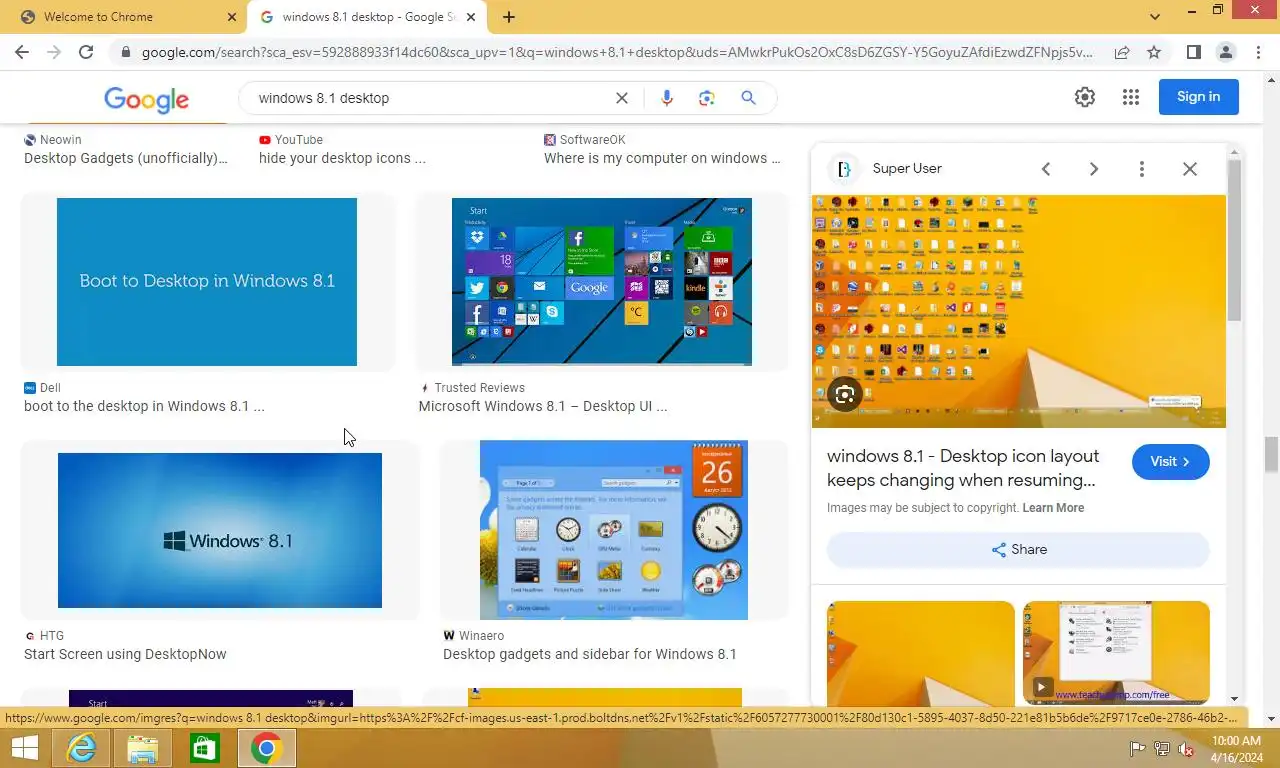This screenshot has height=768, width=1280.
Task: Start voice search microphone icon
Action: [667, 98]
